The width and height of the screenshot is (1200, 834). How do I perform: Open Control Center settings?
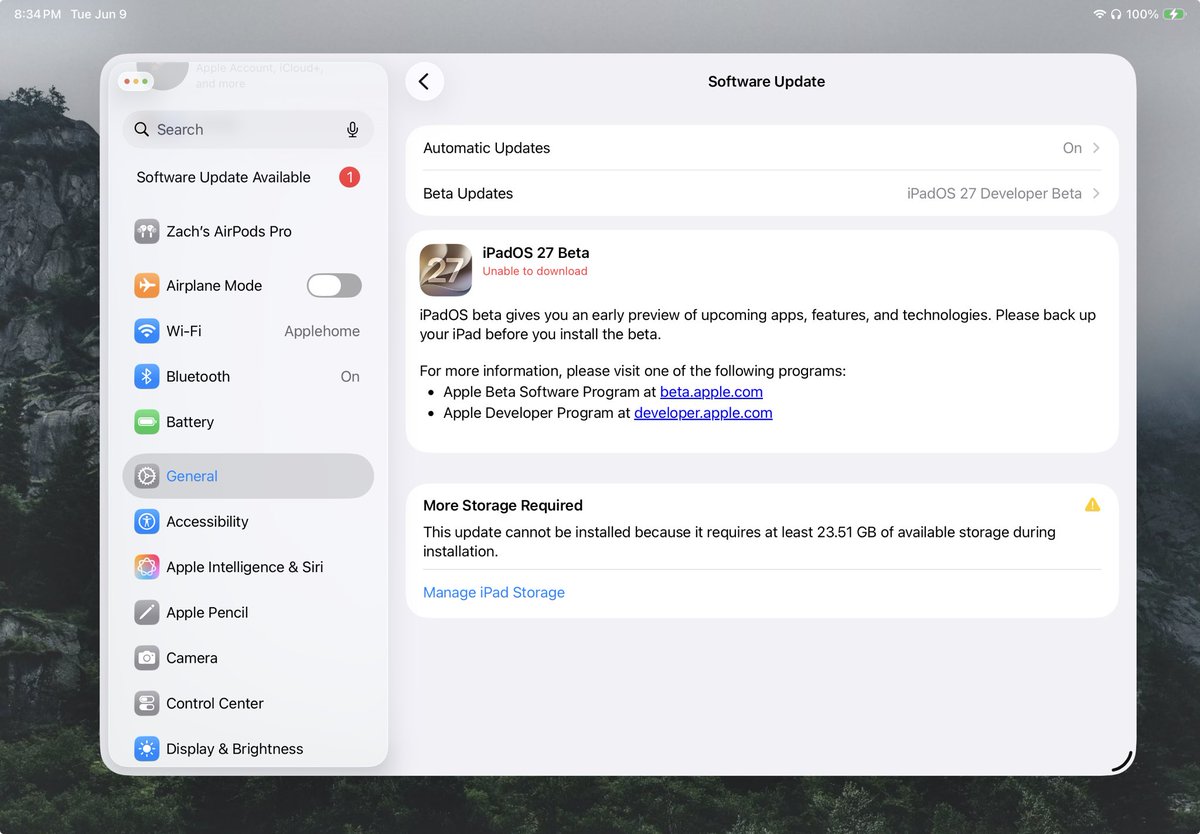tap(248, 704)
